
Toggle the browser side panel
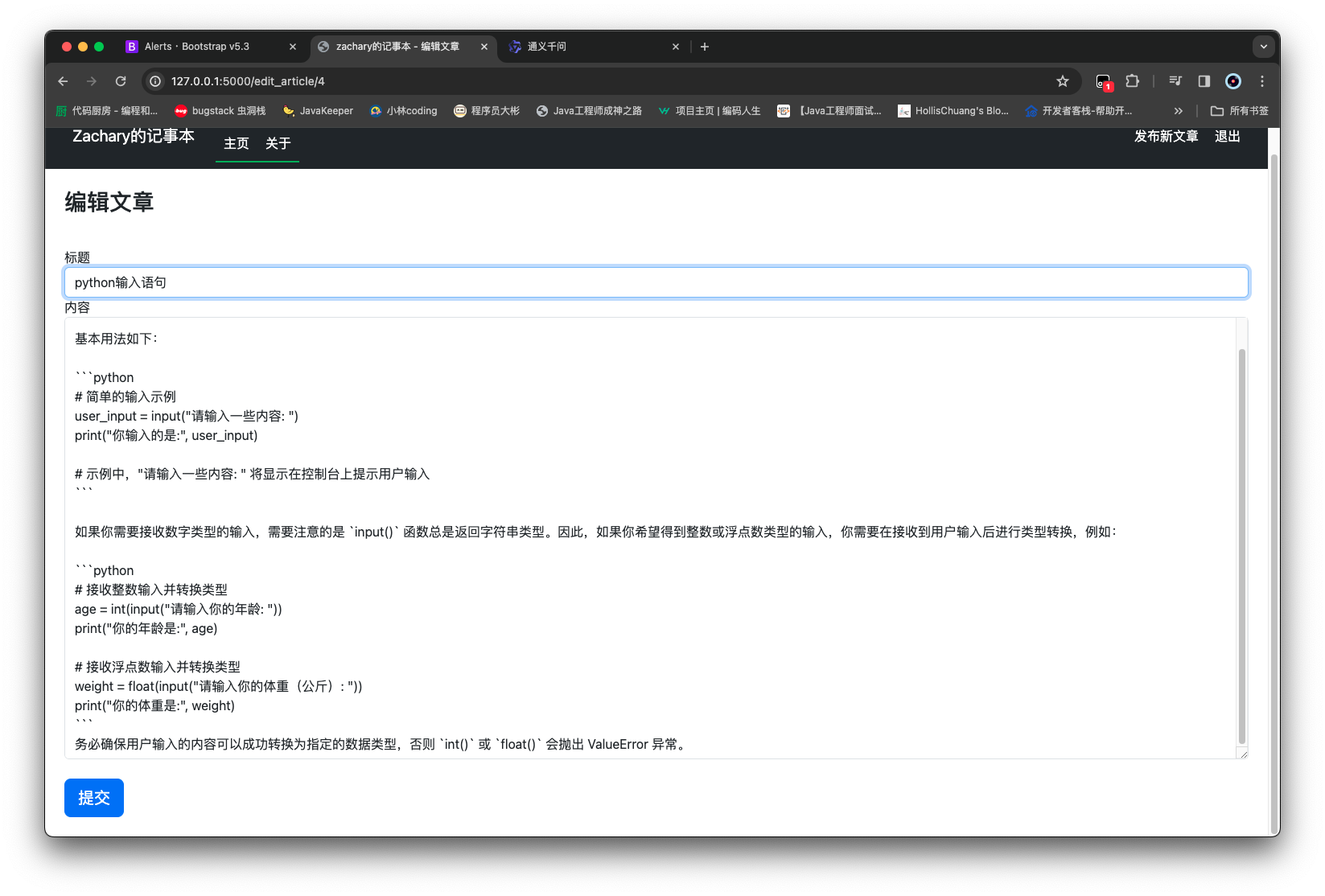(x=1204, y=81)
